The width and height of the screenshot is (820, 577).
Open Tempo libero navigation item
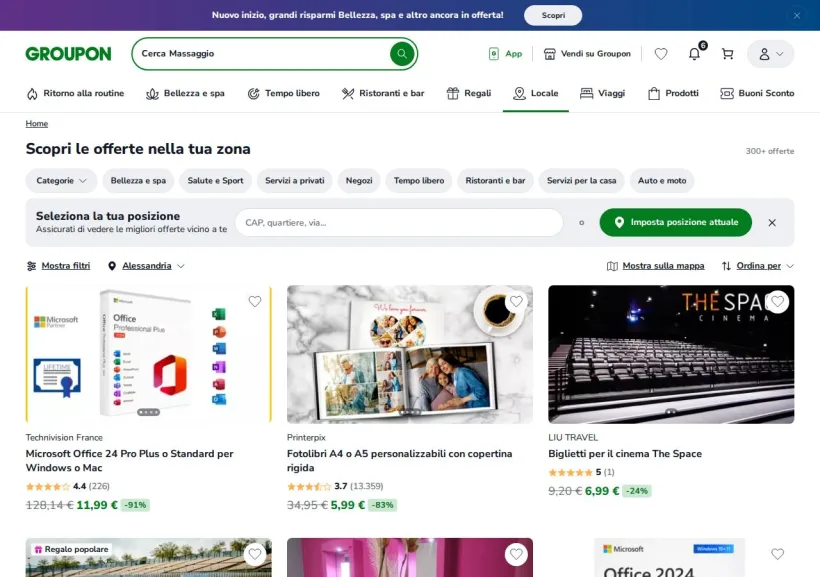click(x=283, y=93)
